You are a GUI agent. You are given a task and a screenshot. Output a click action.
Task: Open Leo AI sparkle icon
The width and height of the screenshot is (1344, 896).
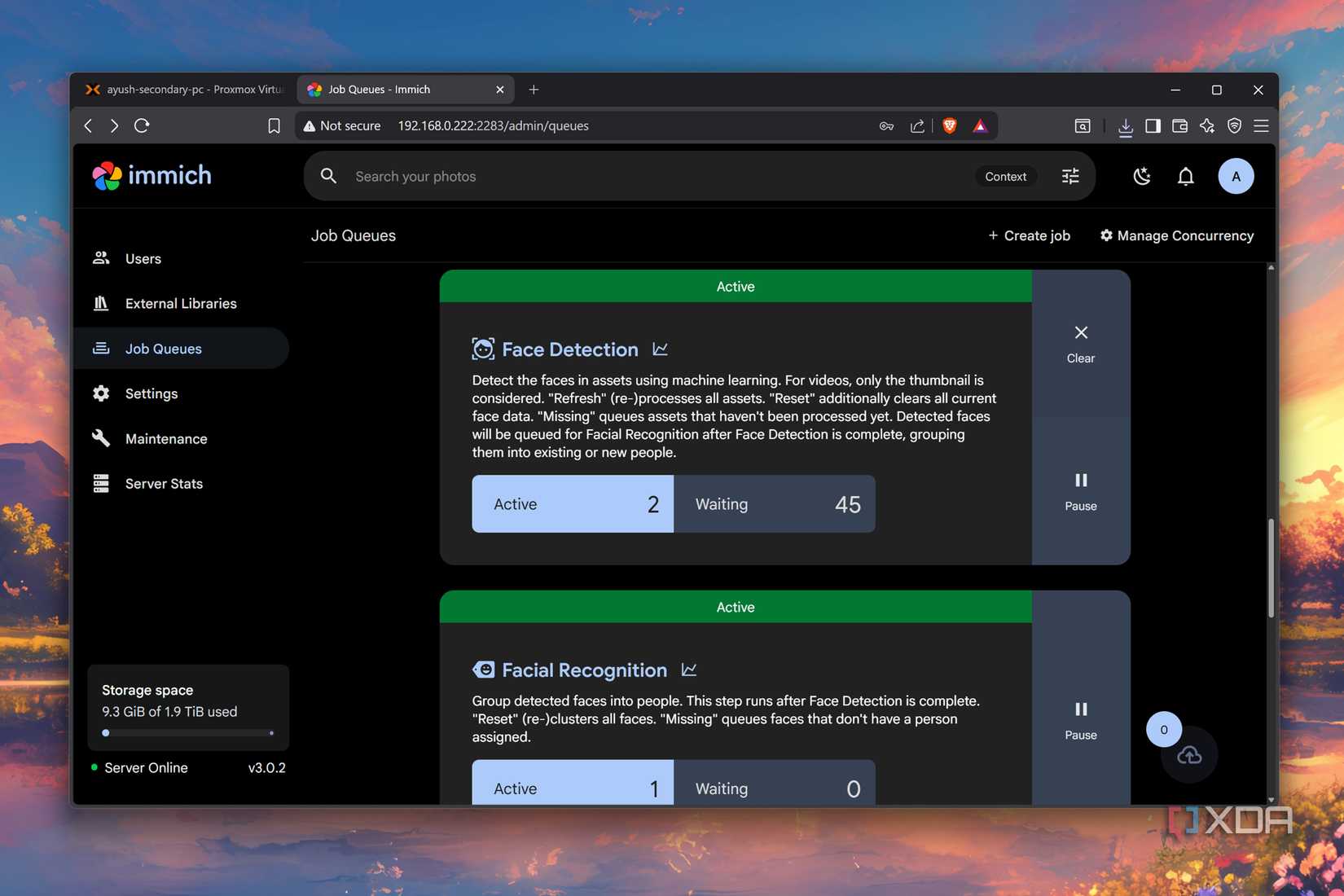[1207, 125]
